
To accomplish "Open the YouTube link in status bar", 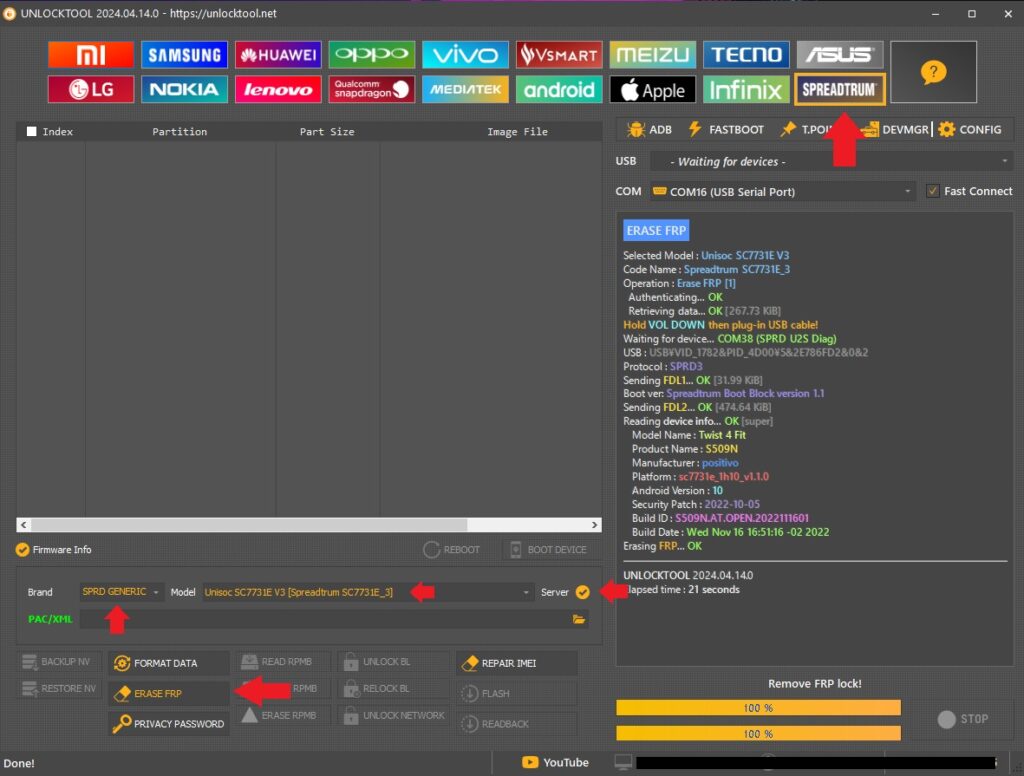I will (555, 763).
